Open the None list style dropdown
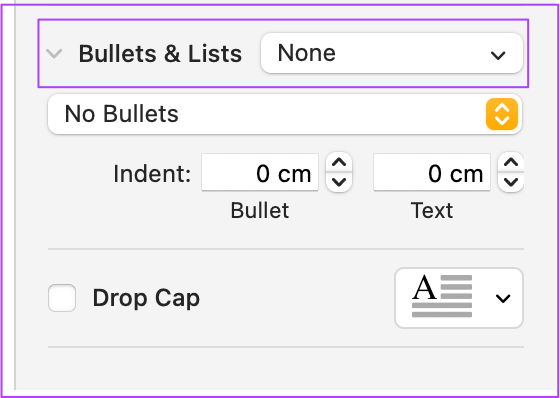Screen dimensions: 560x398 (x=392, y=53)
